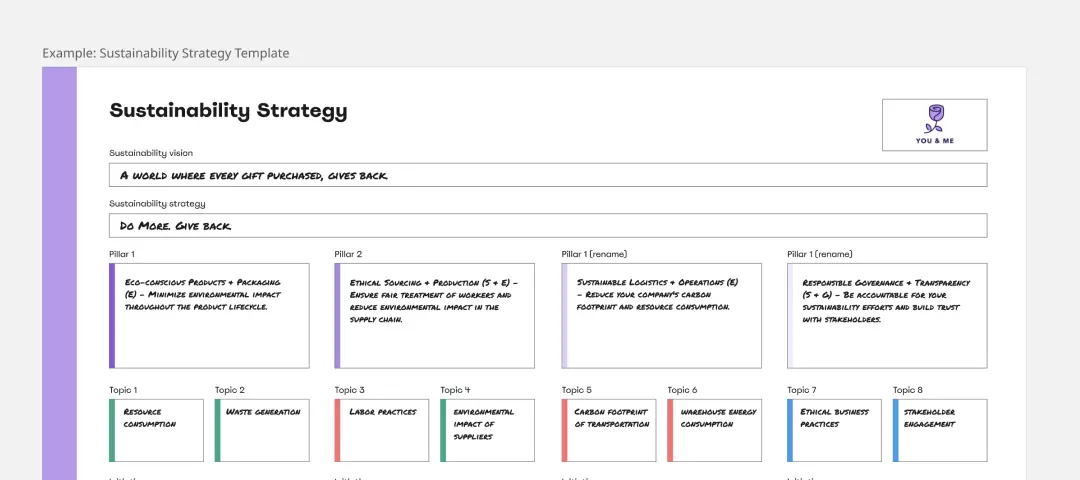Select the 'Do More. Give back.' strategy field
This screenshot has height=480, width=1080.
(x=548, y=225)
